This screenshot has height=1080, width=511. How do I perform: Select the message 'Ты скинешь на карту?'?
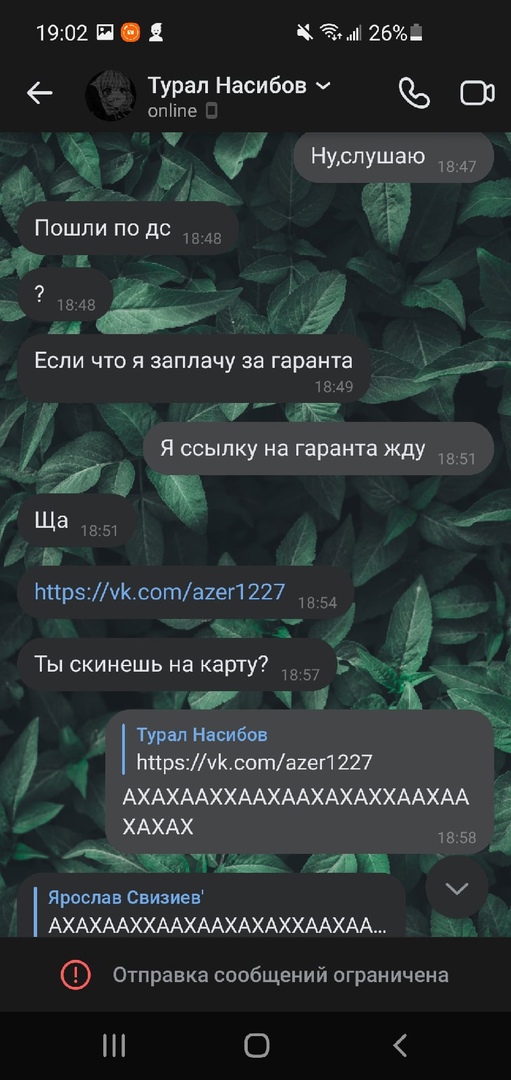(x=177, y=664)
